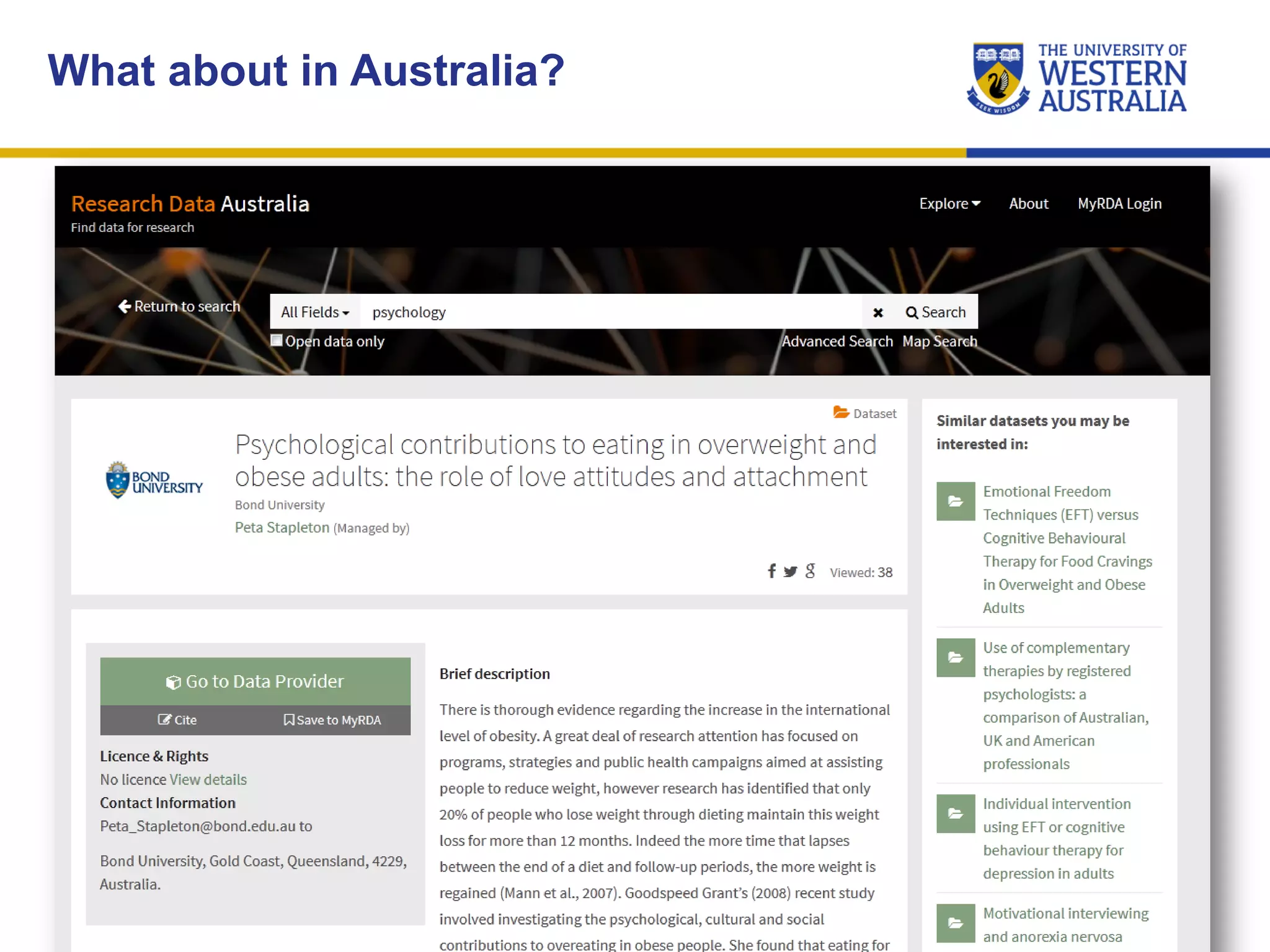Click the Find data for research tagline
This screenshot has height=952, width=1270.
133,227
